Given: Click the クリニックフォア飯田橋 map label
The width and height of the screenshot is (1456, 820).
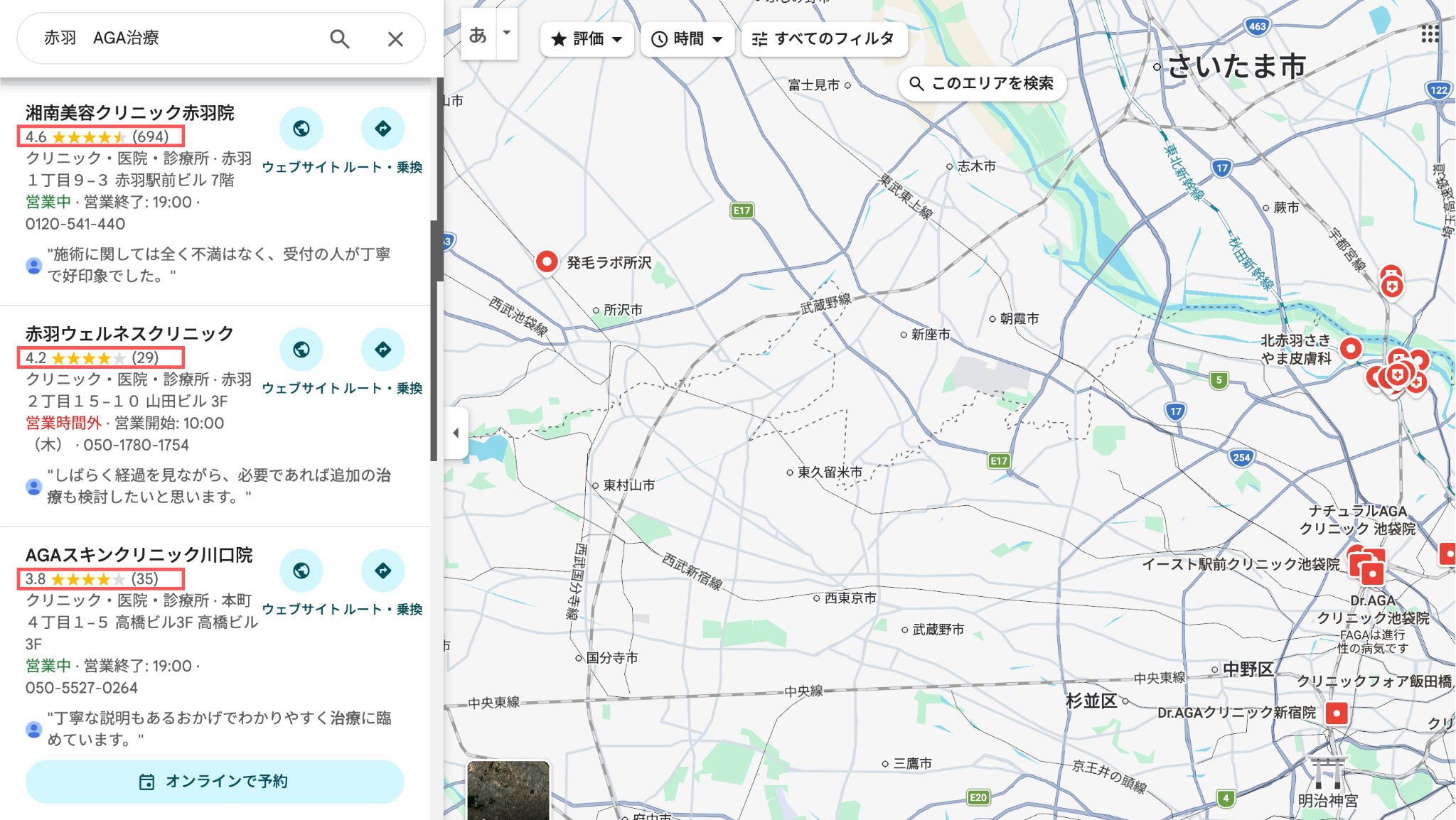Looking at the screenshot, I should [1374, 681].
